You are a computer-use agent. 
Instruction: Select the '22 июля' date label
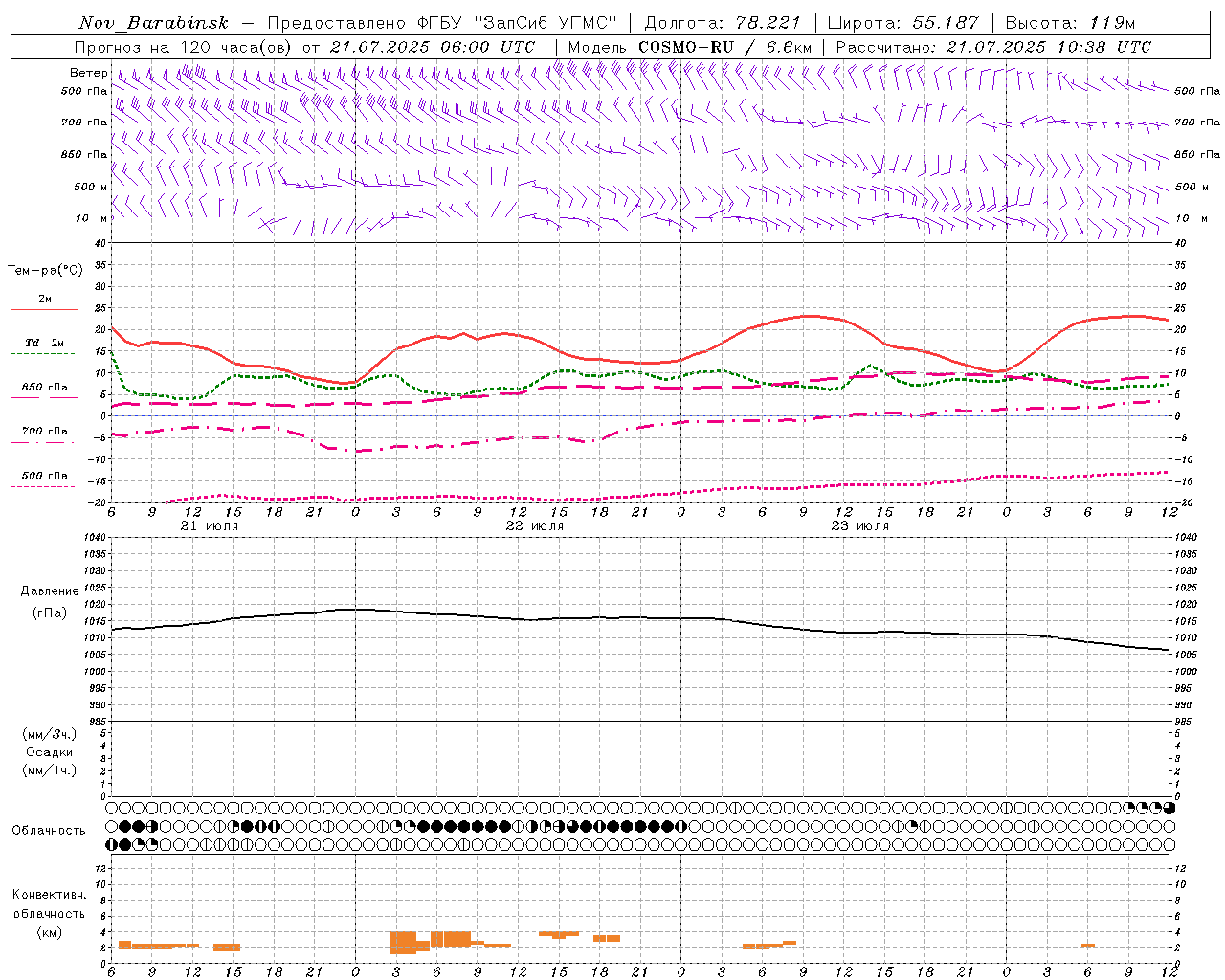(x=535, y=526)
